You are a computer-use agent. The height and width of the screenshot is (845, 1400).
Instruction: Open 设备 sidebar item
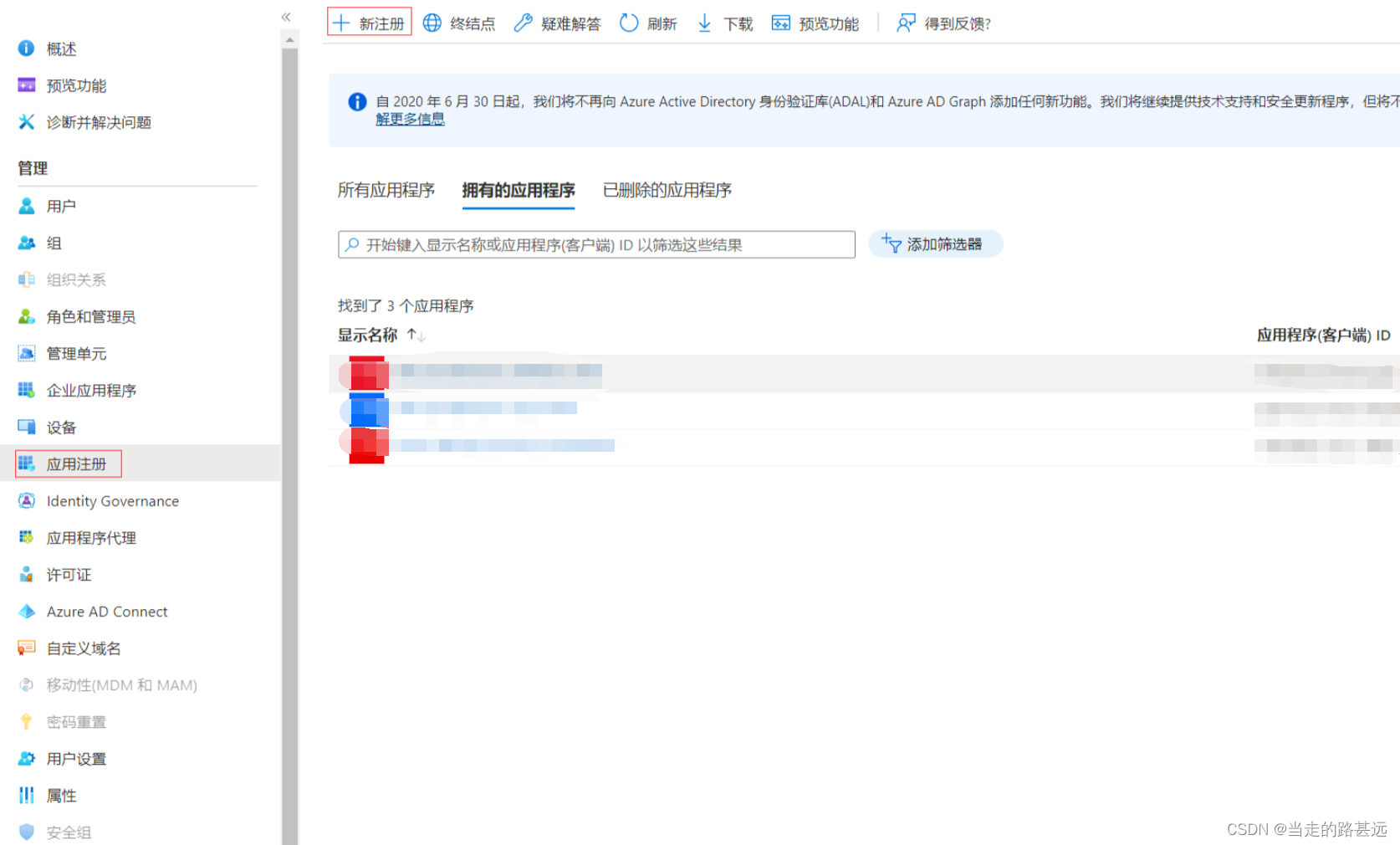48,428
